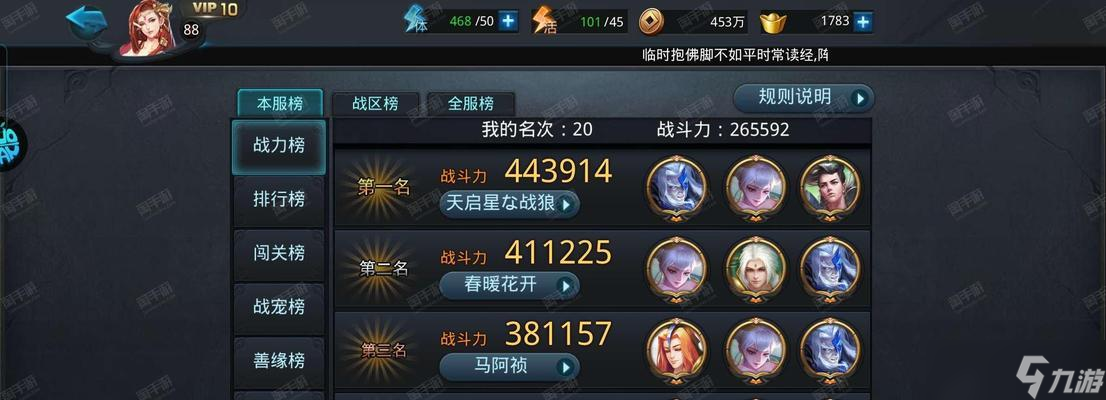Screen dimensions: 1106x400
Task: Switch to the 战区榜 tab
Action: pyautogui.click(x=375, y=104)
